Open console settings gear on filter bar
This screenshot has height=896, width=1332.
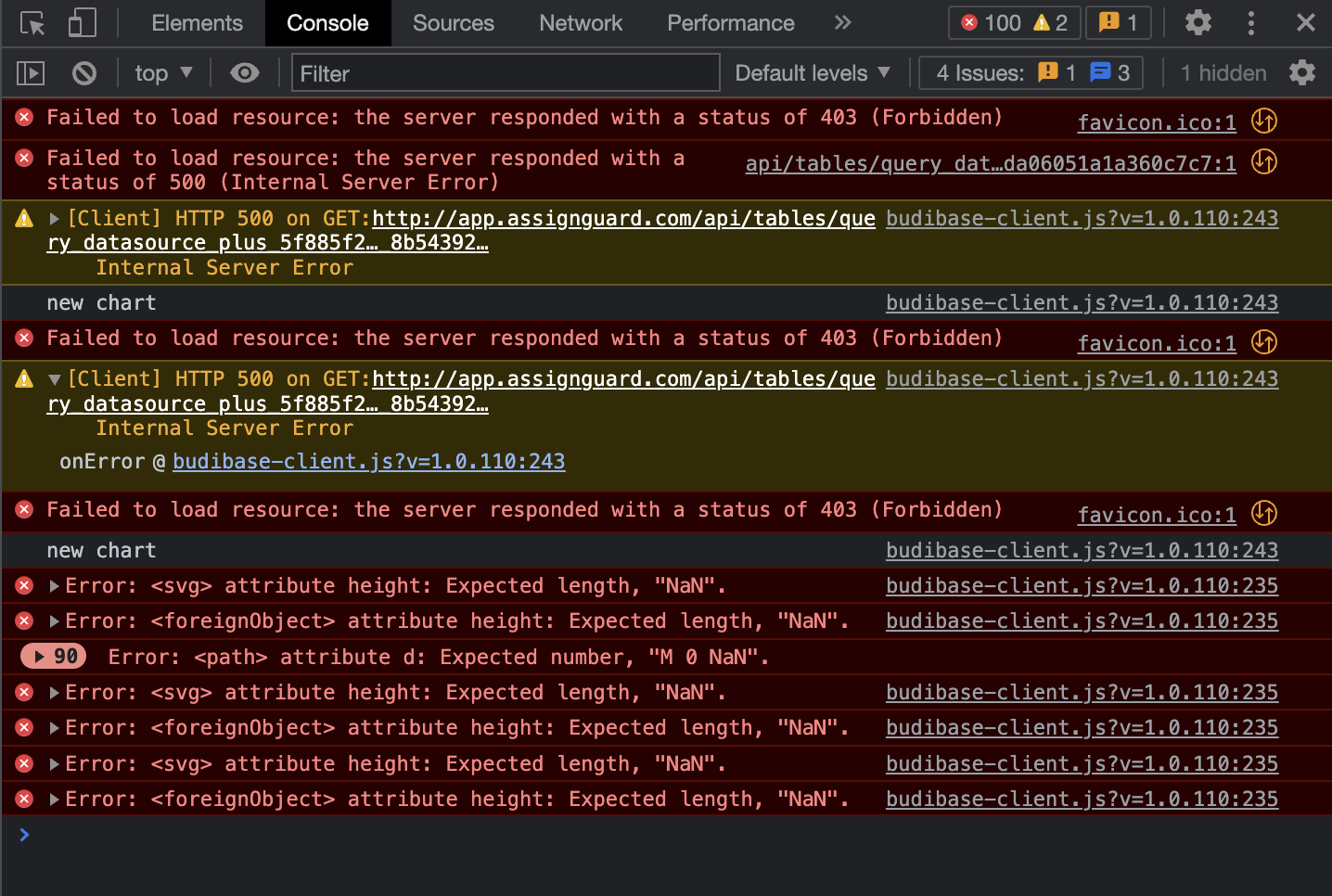(x=1302, y=72)
